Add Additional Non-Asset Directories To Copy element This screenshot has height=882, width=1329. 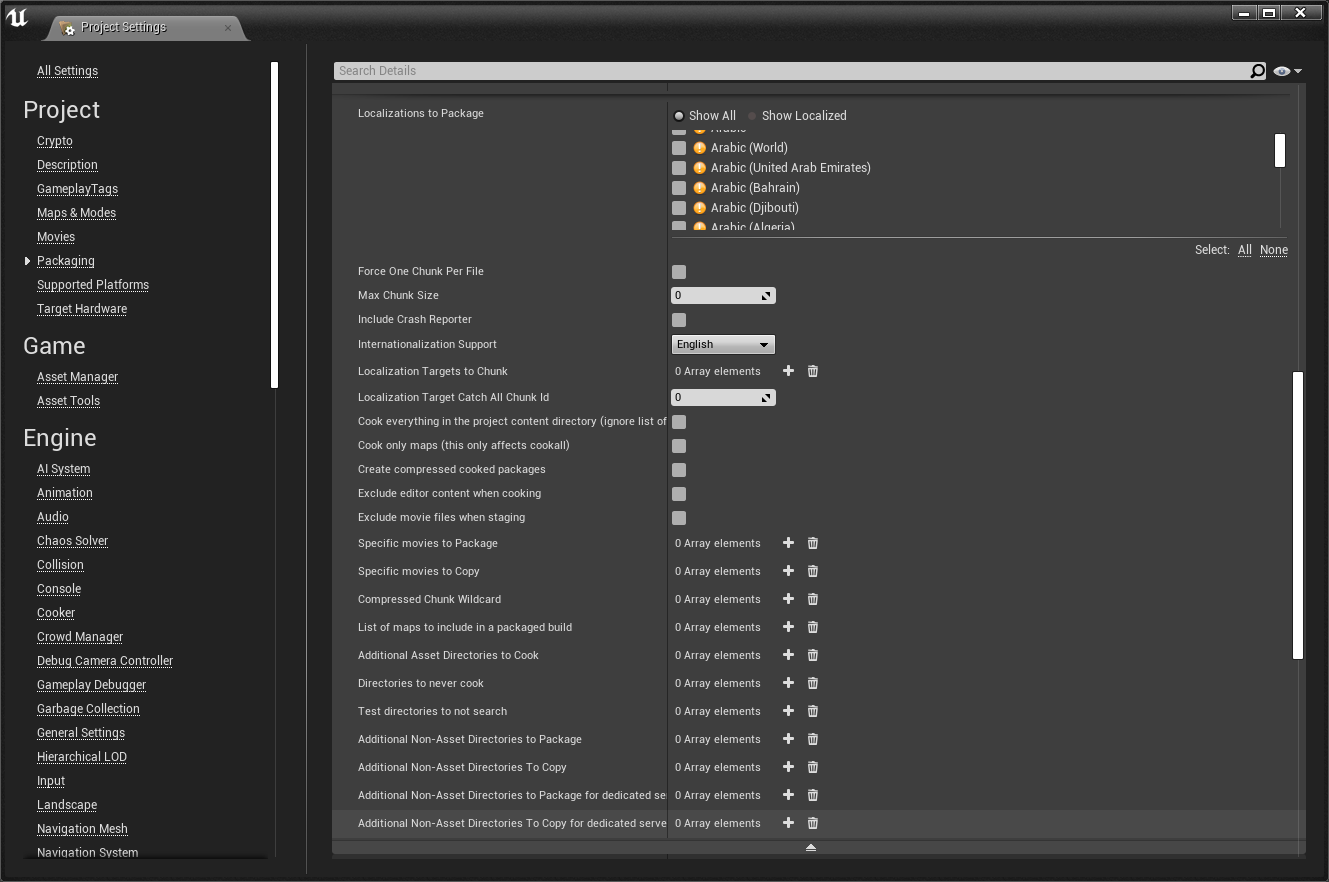(788, 767)
